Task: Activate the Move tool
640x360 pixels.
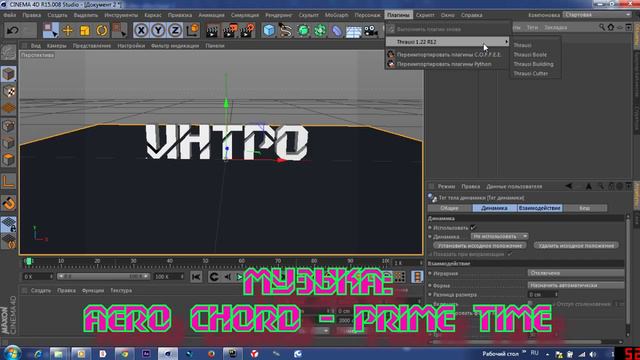Action: (68, 31)
